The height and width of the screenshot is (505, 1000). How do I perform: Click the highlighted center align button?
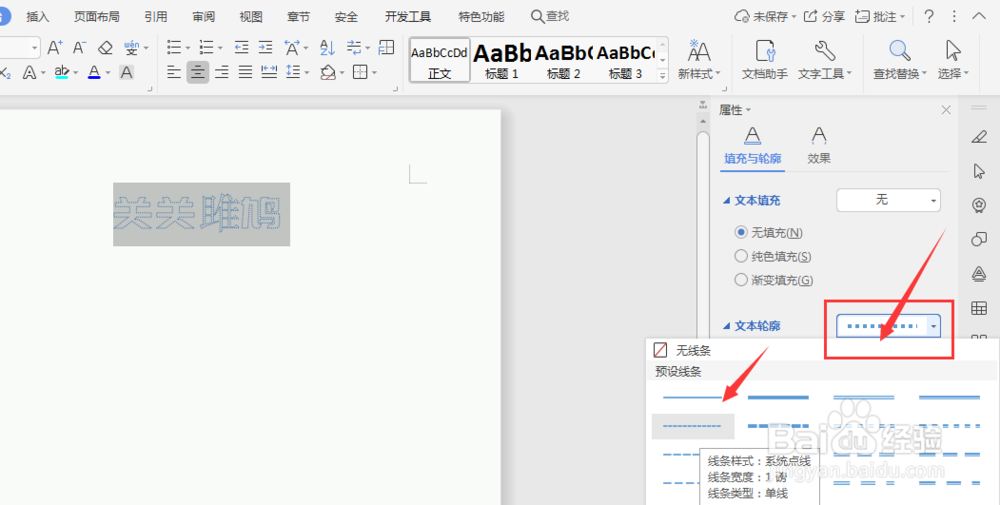[198, 72]
